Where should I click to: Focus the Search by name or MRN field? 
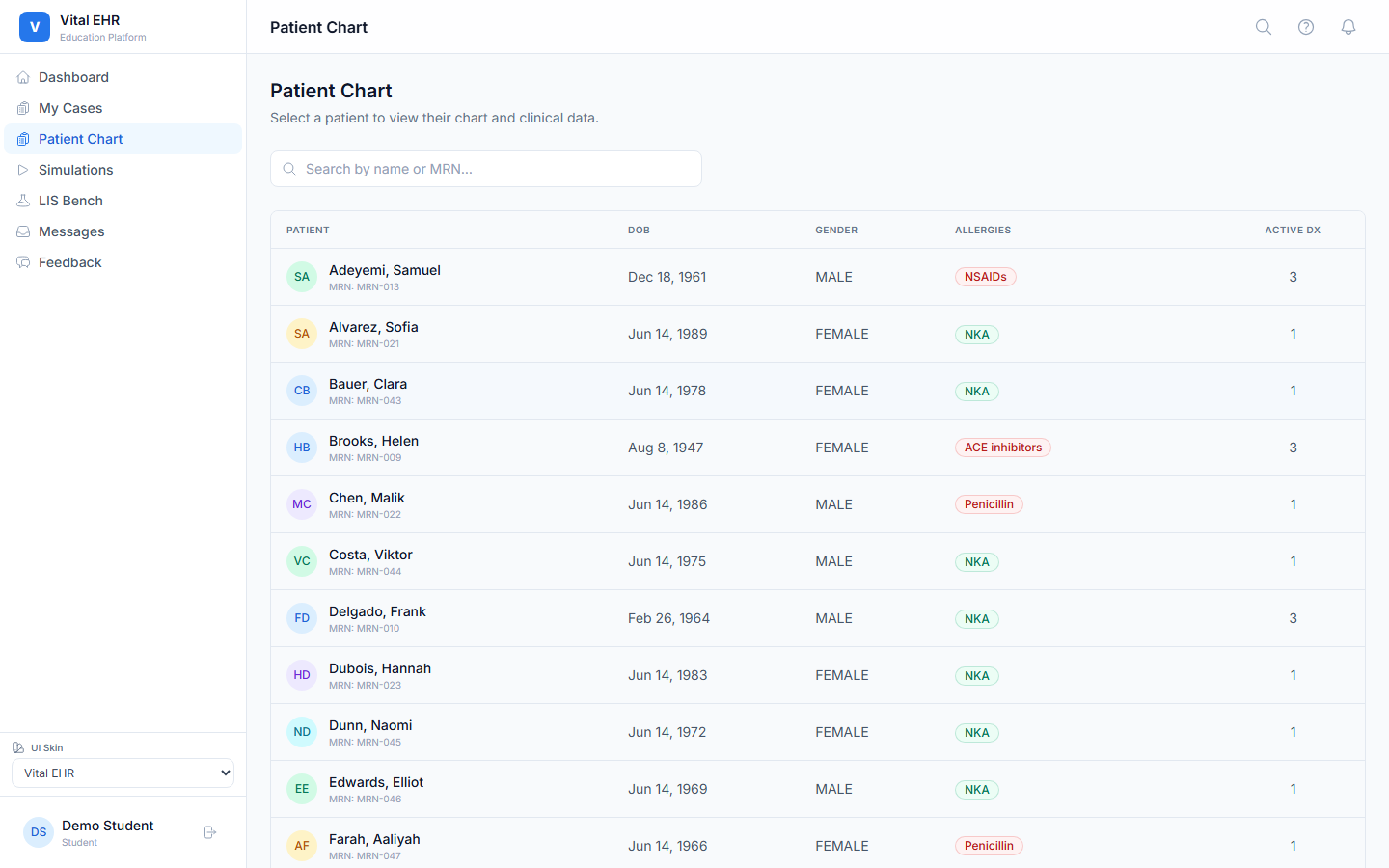486,169
